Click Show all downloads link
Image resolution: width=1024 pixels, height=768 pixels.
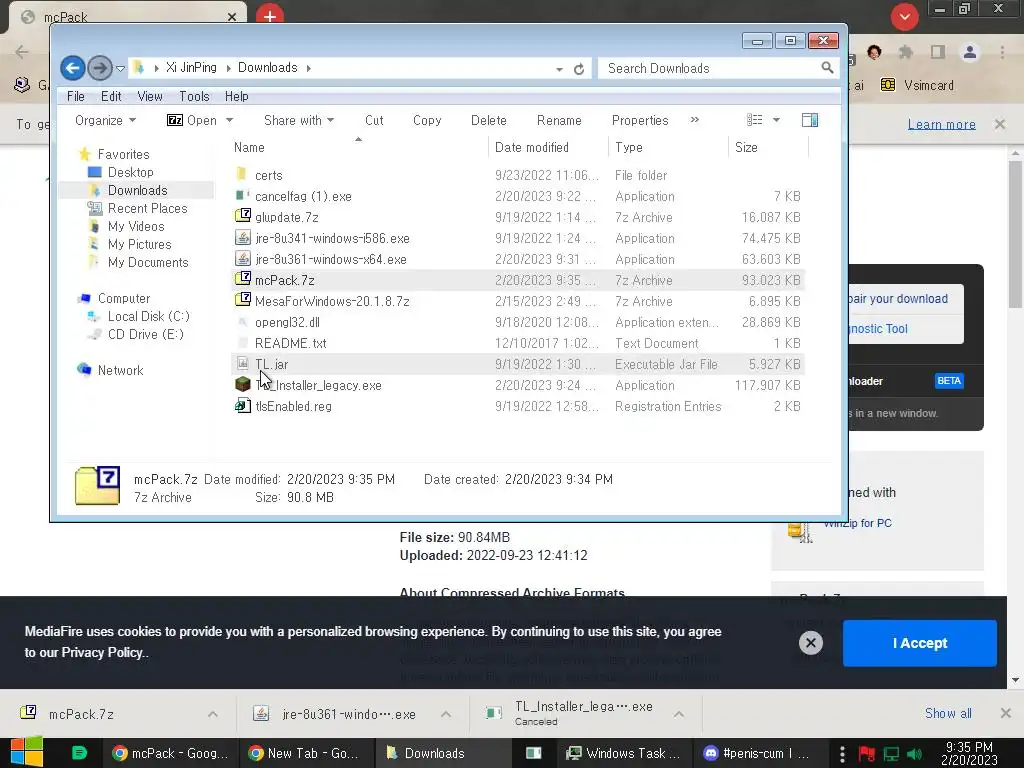[x=948, y=713]
